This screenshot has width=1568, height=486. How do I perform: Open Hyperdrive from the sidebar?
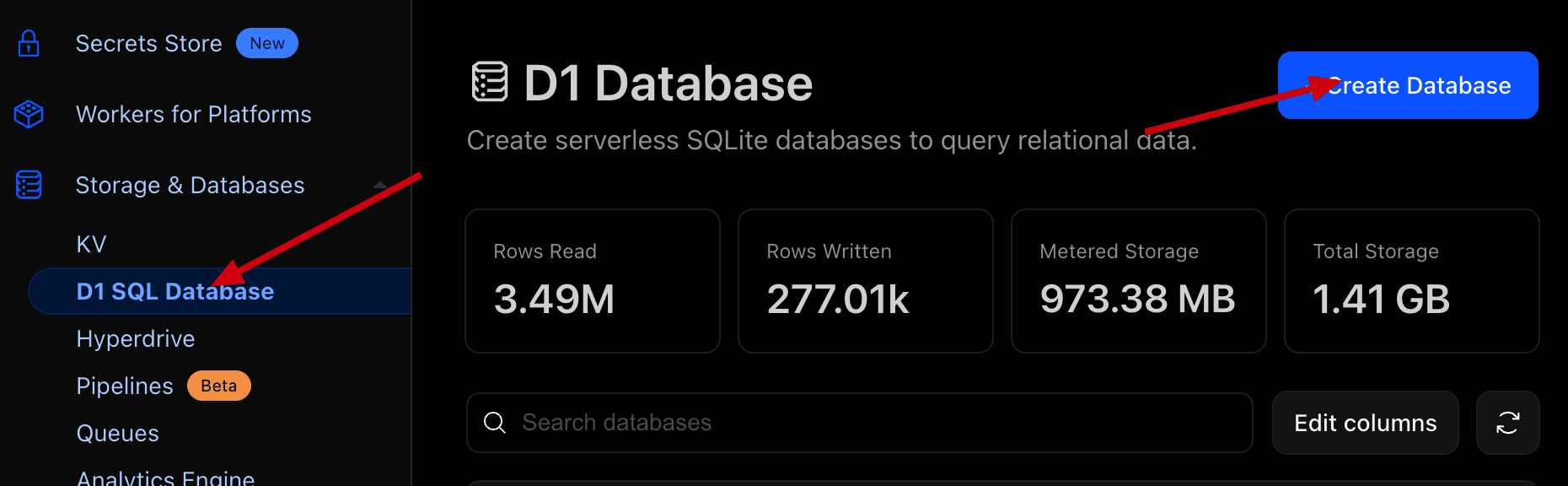(135, 338)
